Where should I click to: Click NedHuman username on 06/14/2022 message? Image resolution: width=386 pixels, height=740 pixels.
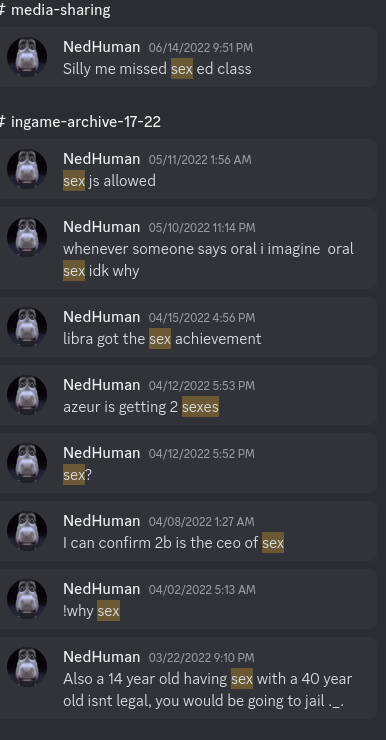point(101,47)
